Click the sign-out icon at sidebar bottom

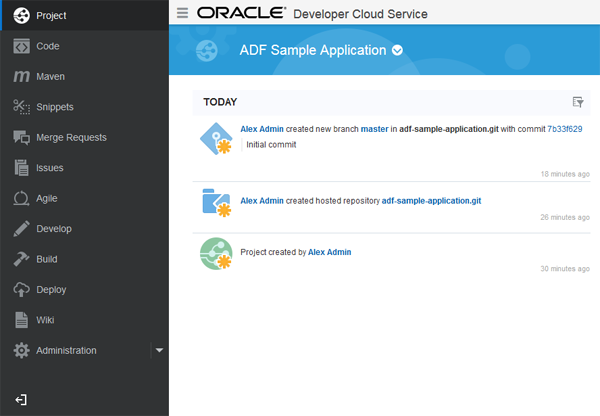coord(21,399)
